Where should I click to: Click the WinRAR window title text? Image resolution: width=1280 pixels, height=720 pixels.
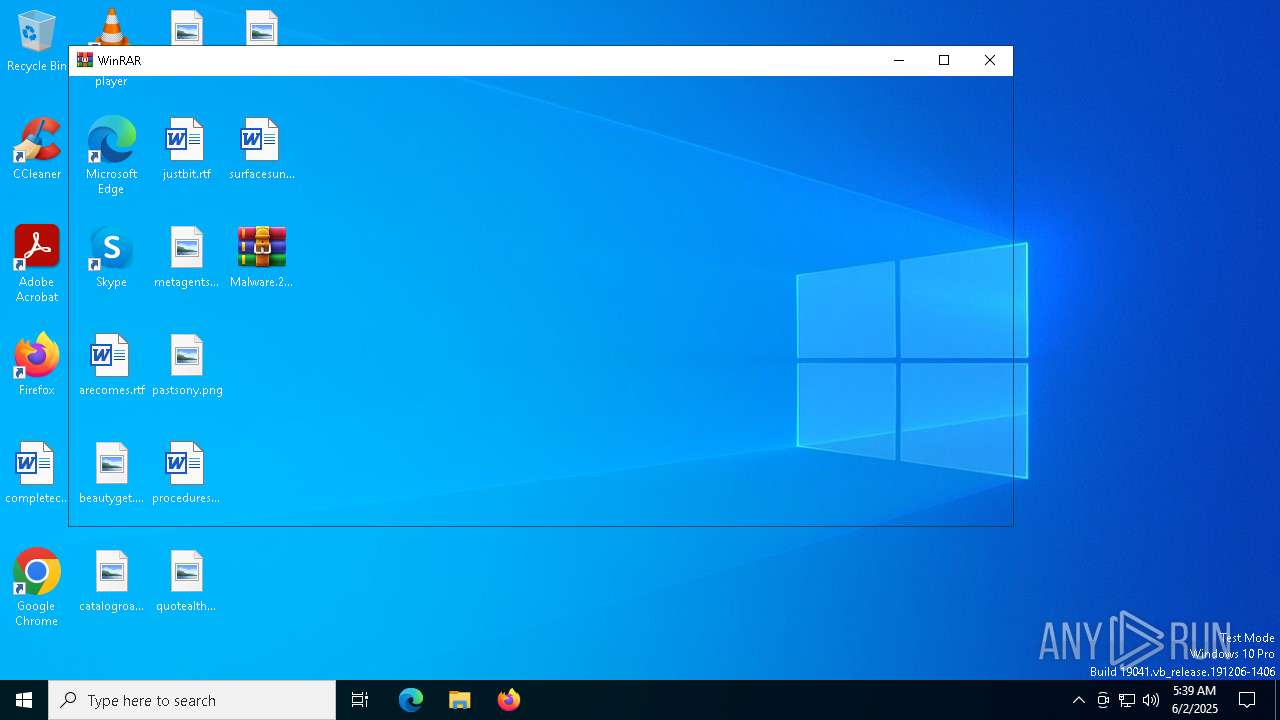[x=120, y=61]
